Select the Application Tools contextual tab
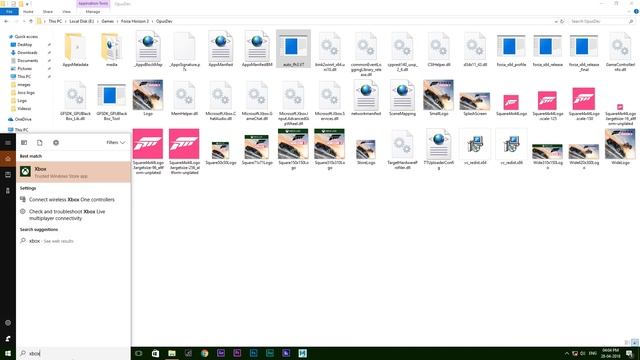Viewport: 640px width, 360px height. pyautogui.click(x=93, y=3)
